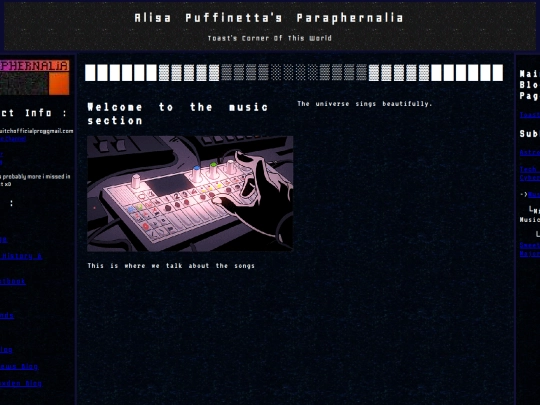540x405 pixels.
Task: Open the left sidebar link ending in ews Blog
Action: (19, 366)
